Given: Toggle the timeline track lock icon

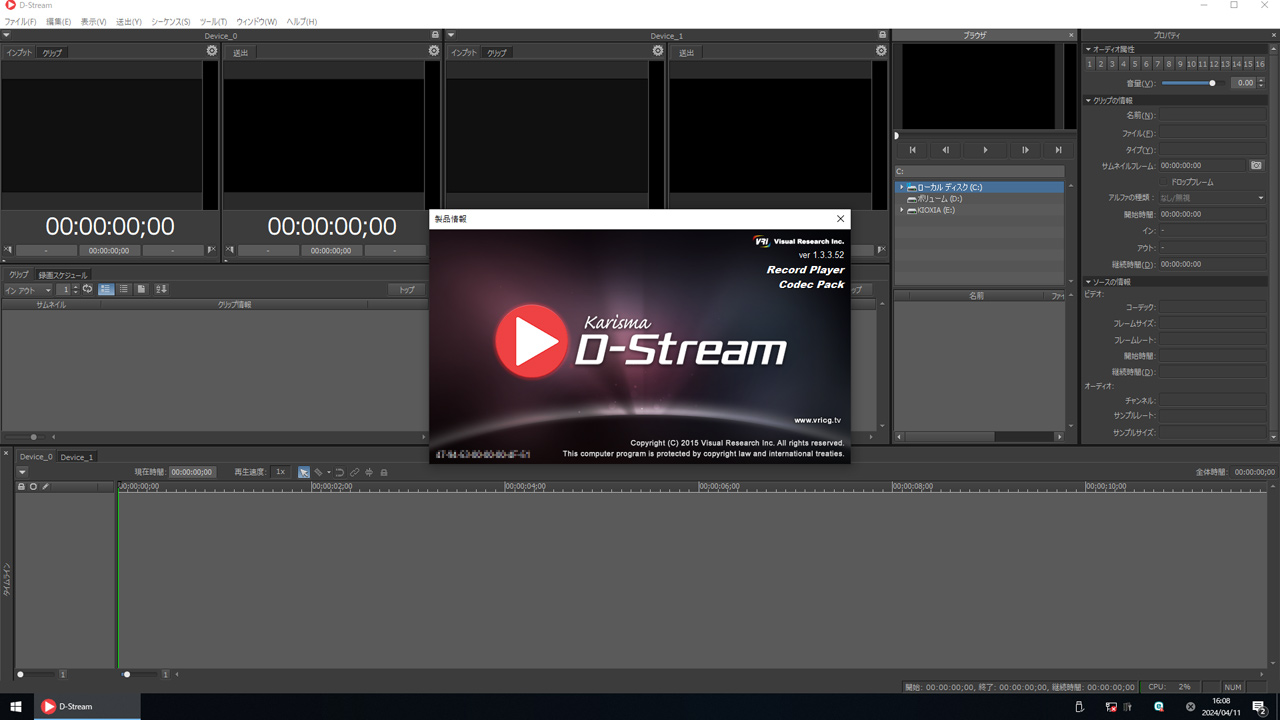Looking at the screenshot, I should [x=21, y=487].
